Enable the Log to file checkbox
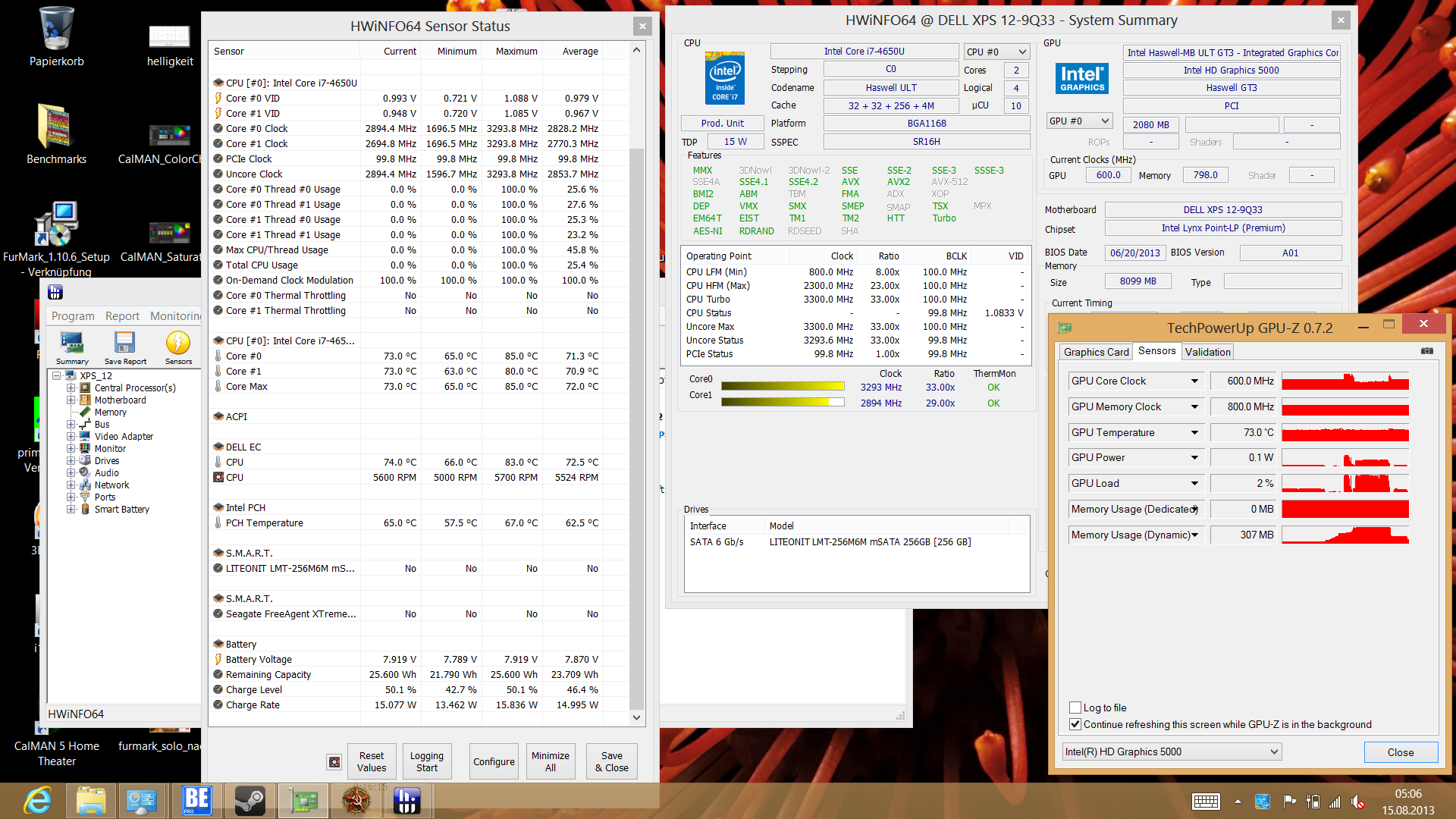 [x=1075, y=708]
